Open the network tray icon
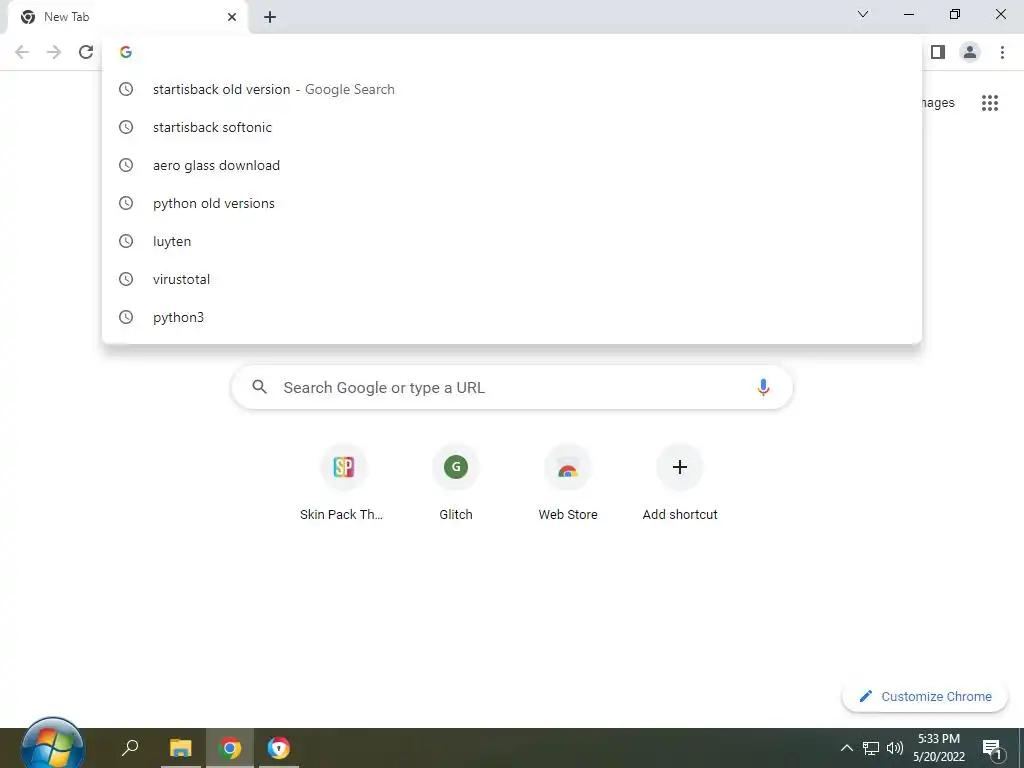The width and height of the screenshot is (1024, 768). tap(871, 748)
